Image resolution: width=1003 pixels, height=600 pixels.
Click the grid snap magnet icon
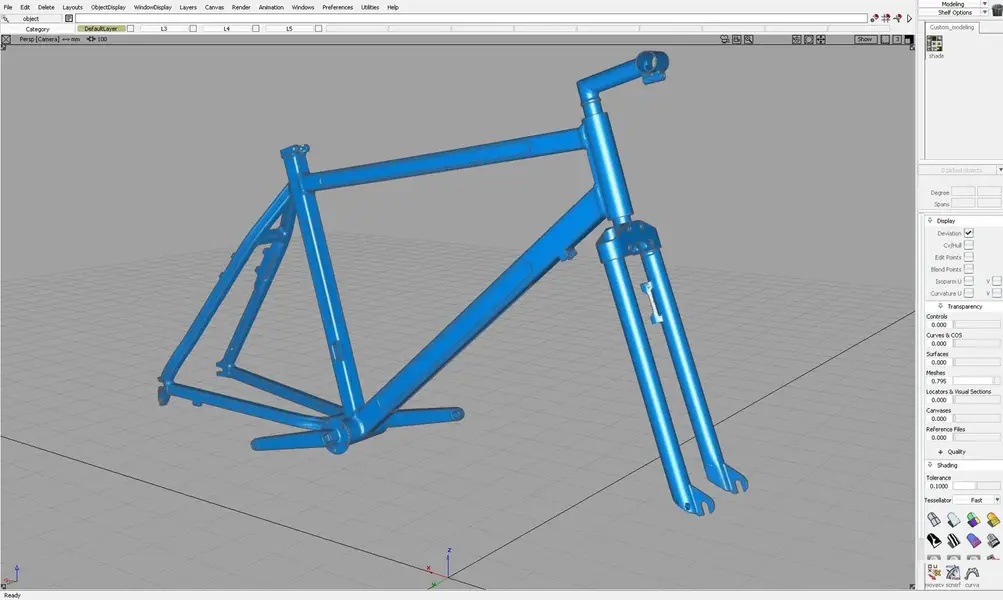pyautogui.click(x=886, y=19)
